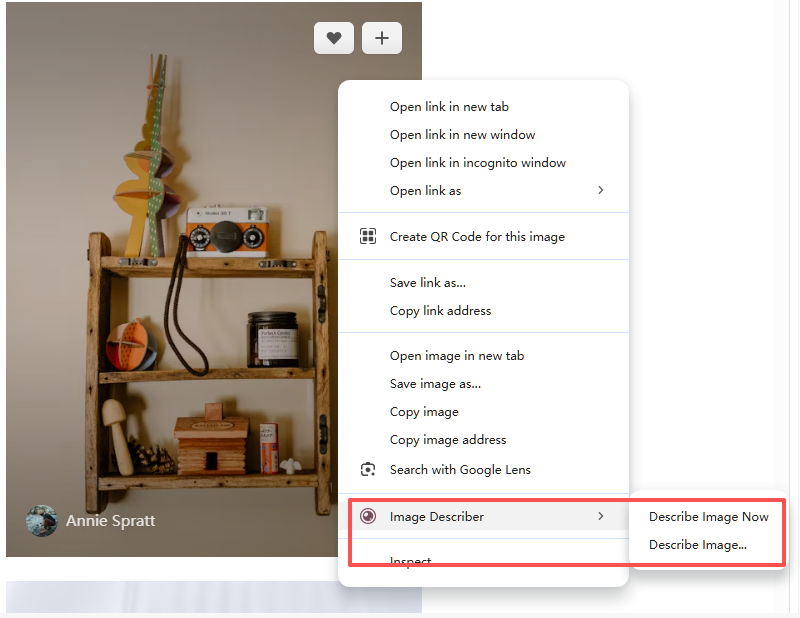
Task: Select Save image as option
Action: (x=435, y=384)
